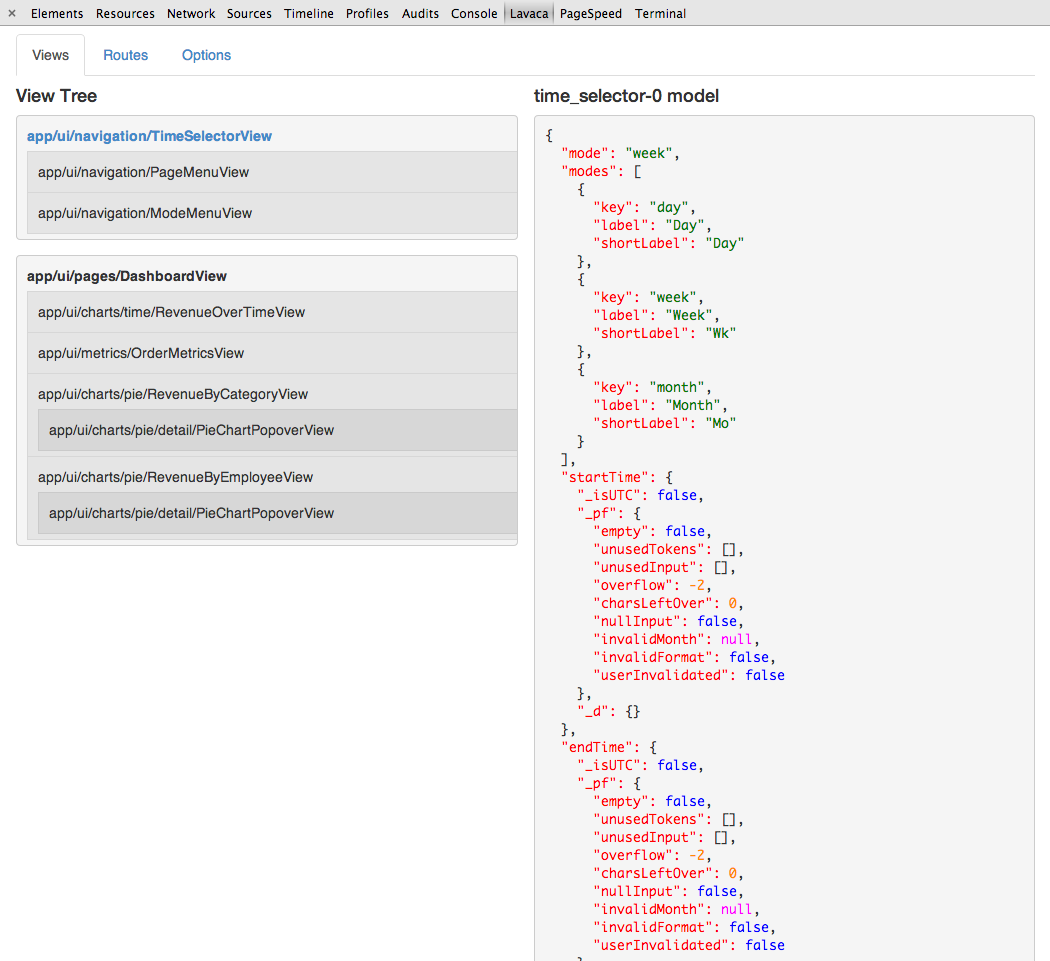
Task: Select app/ui/navigation/TimeSelectorView link
Action: tap(149, 136)
